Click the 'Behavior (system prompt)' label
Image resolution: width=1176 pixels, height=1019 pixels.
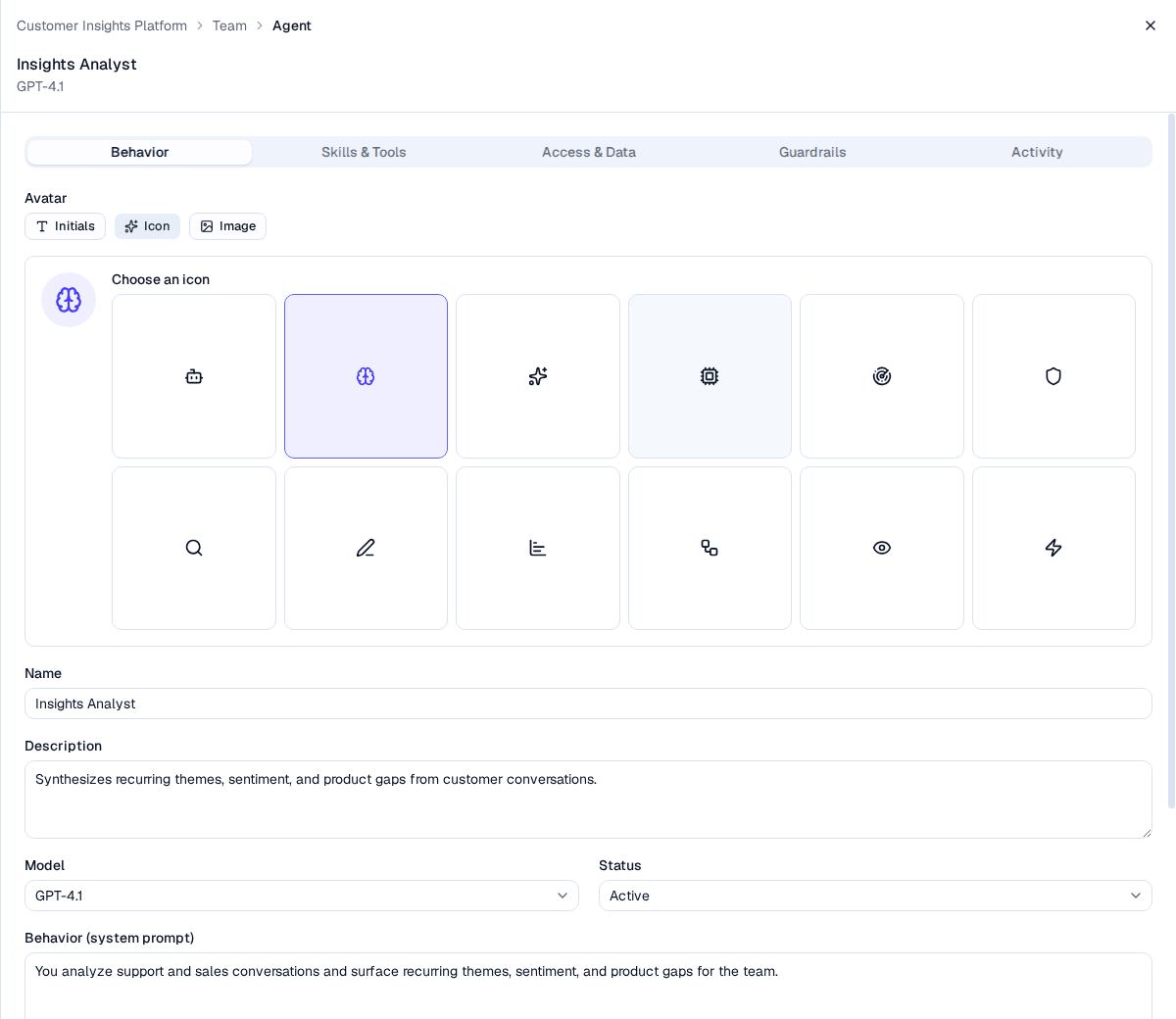click(109, 938)
